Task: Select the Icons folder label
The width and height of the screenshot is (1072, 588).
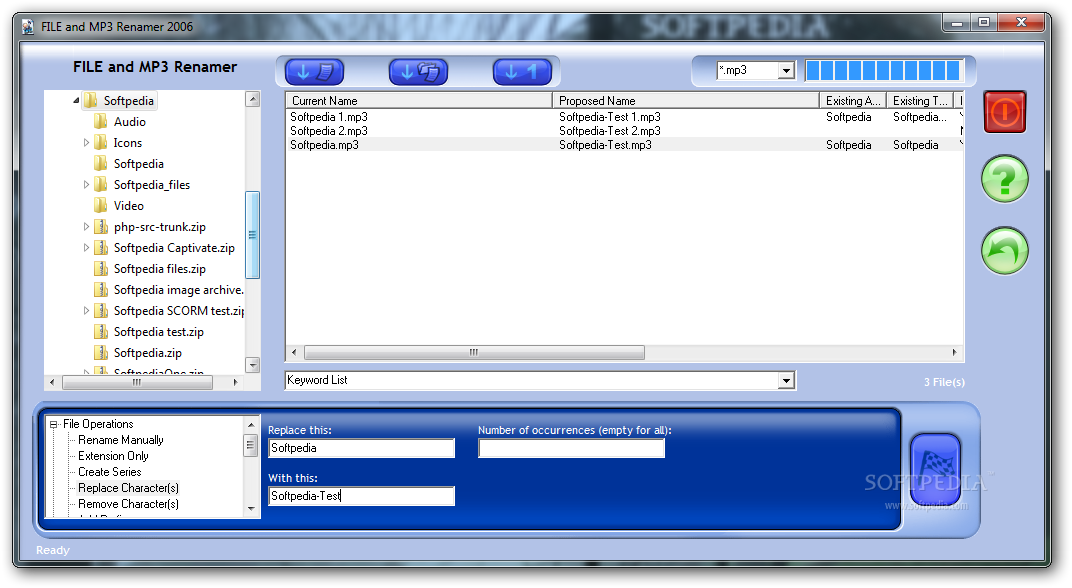Action: click(x=128, y=143)
